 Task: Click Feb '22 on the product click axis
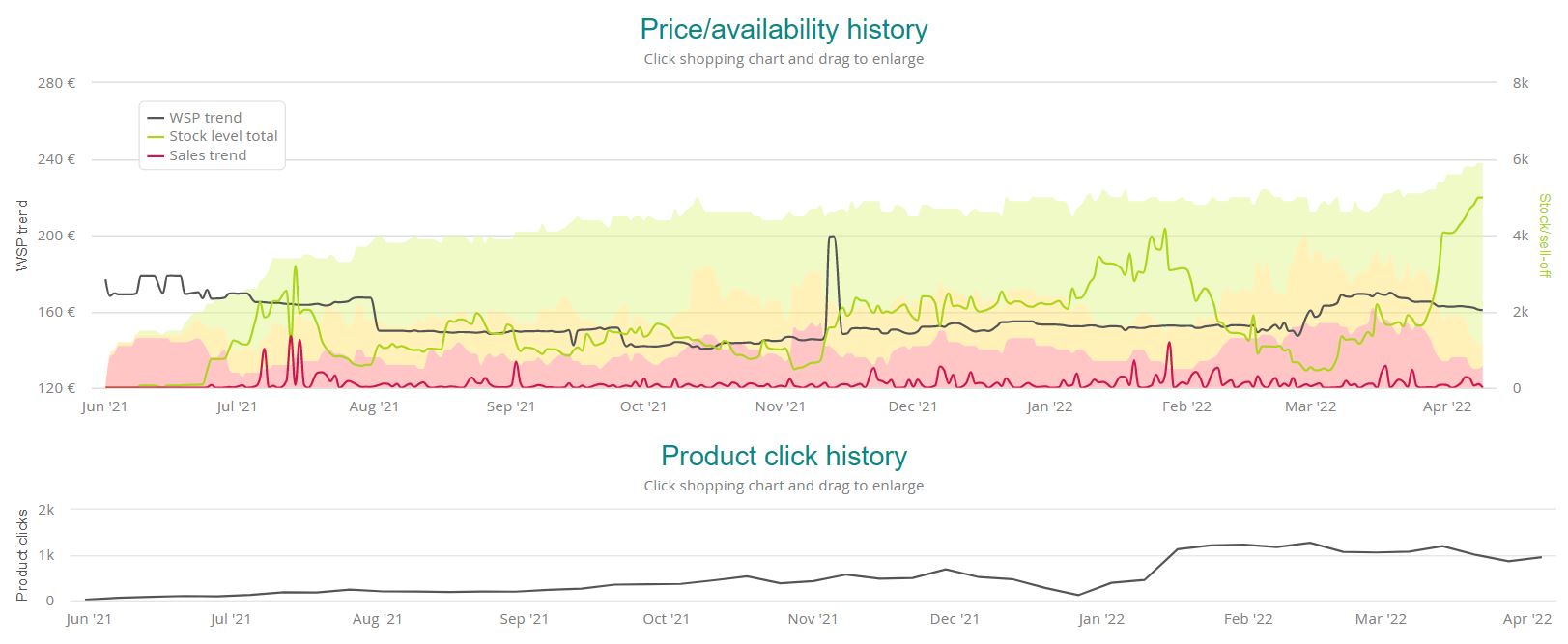(x=1248, y=619)
